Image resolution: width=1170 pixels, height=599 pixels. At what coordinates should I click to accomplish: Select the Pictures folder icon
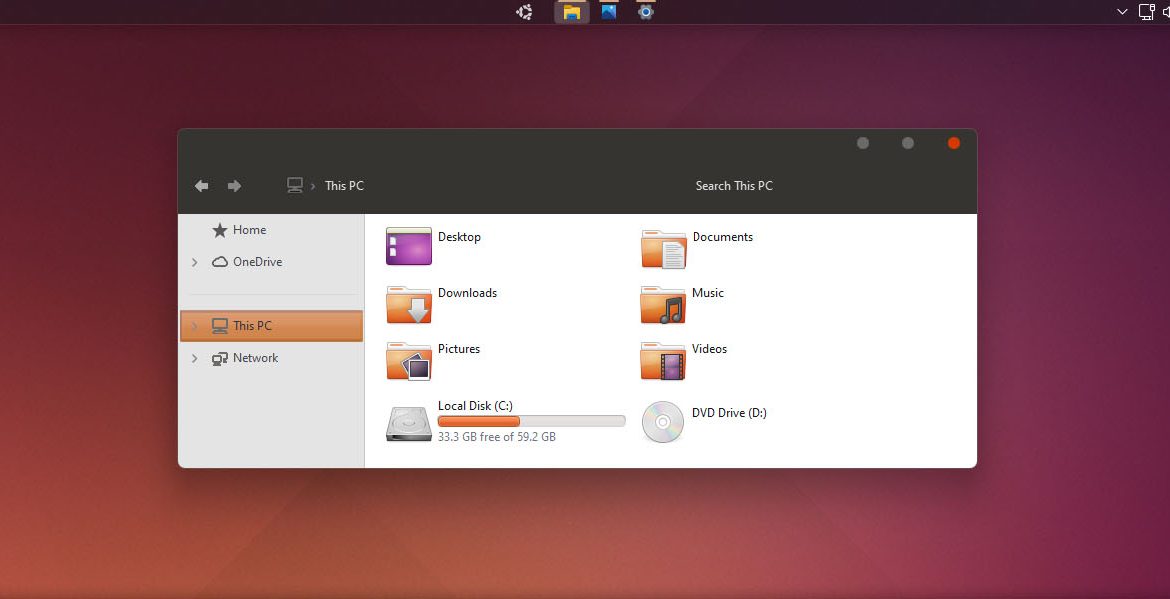pos(409,361)
